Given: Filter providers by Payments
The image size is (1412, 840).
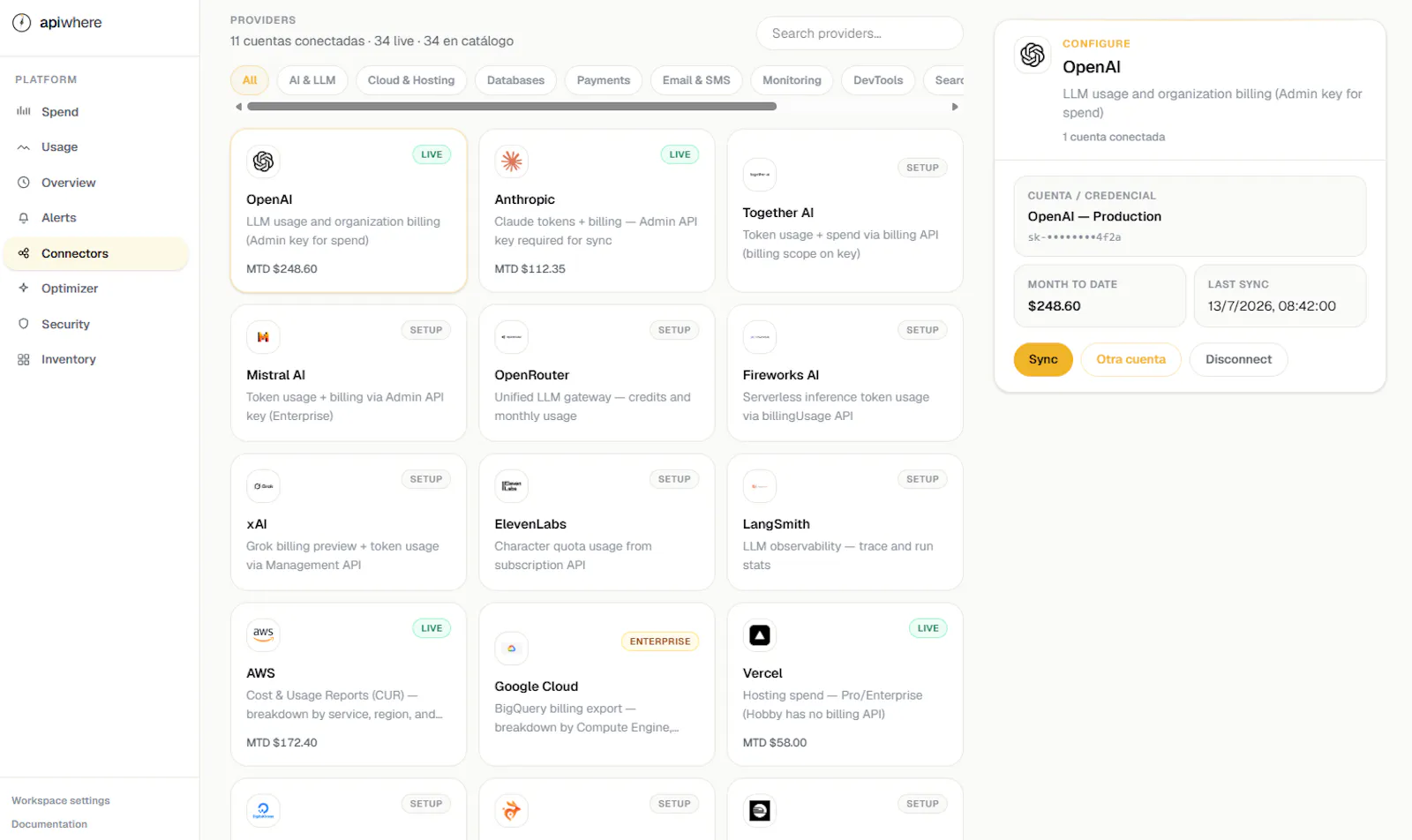Looking at the screenshot, I should tap(604, 80).
